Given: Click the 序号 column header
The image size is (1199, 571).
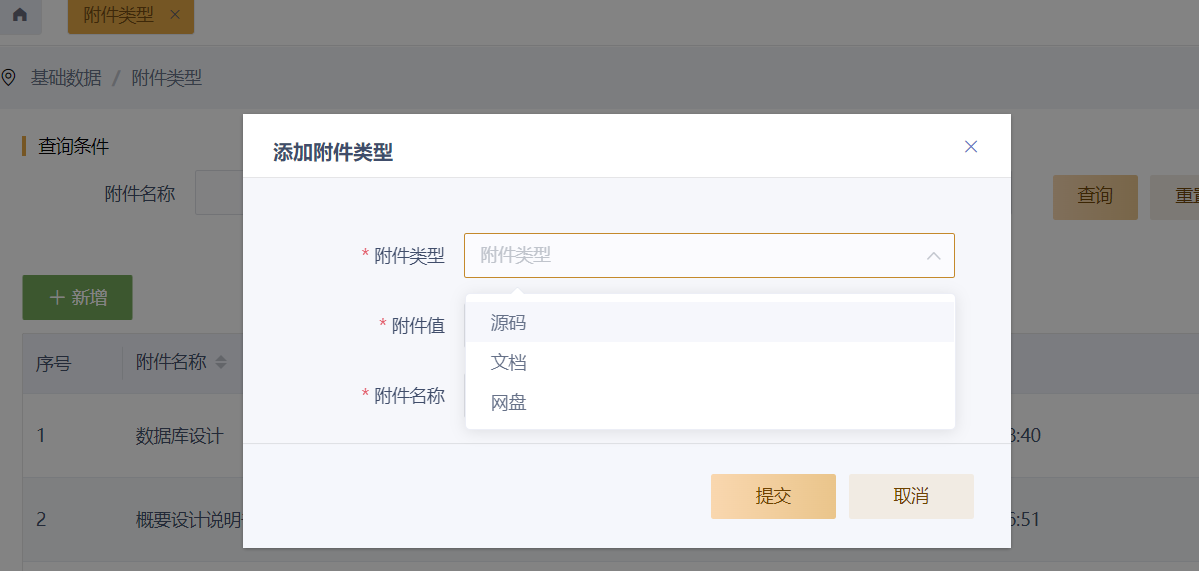Looking at the screenshot, I should (x=53, y=363).
